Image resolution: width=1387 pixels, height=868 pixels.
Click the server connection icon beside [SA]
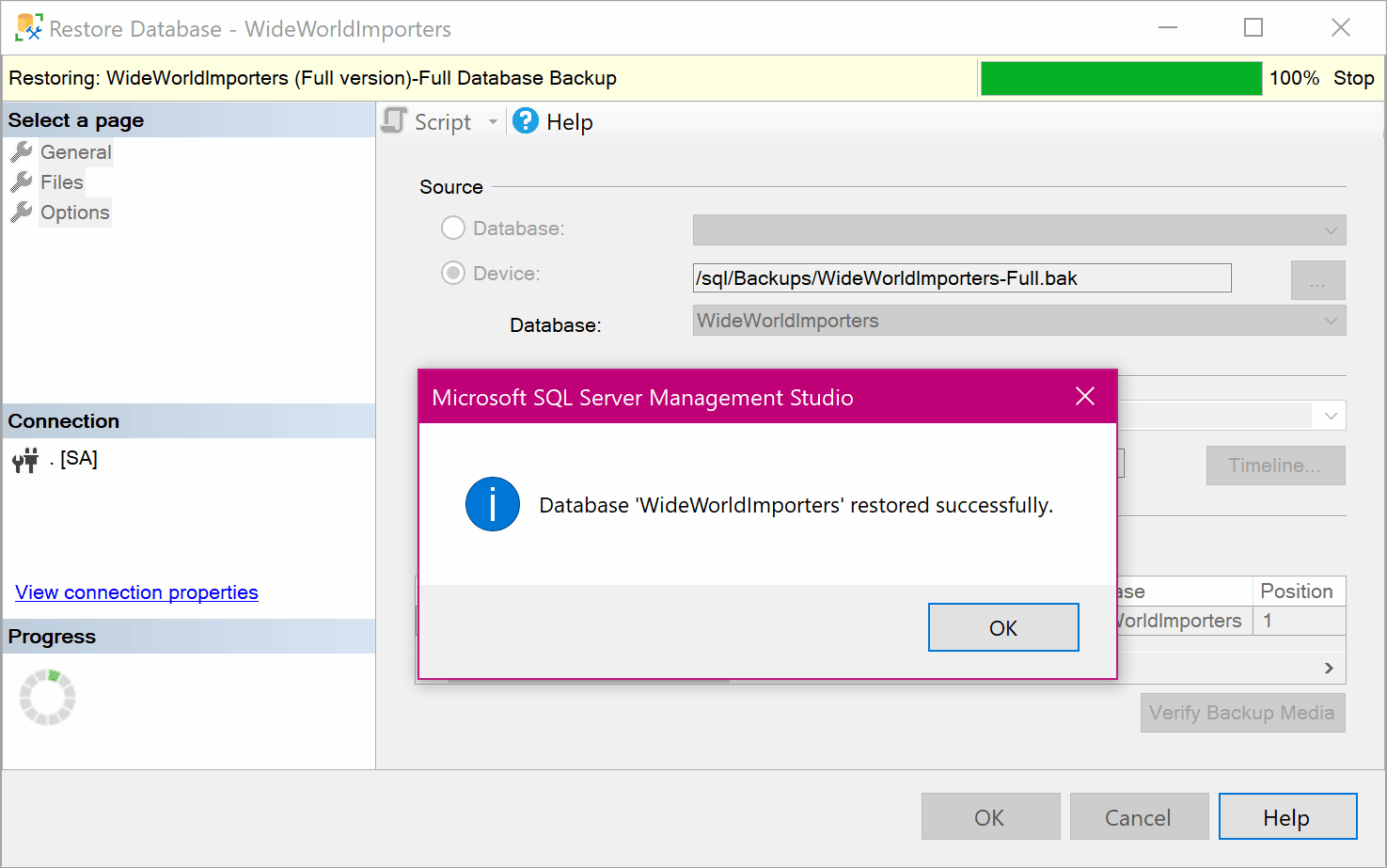click(x=24, y=459)
